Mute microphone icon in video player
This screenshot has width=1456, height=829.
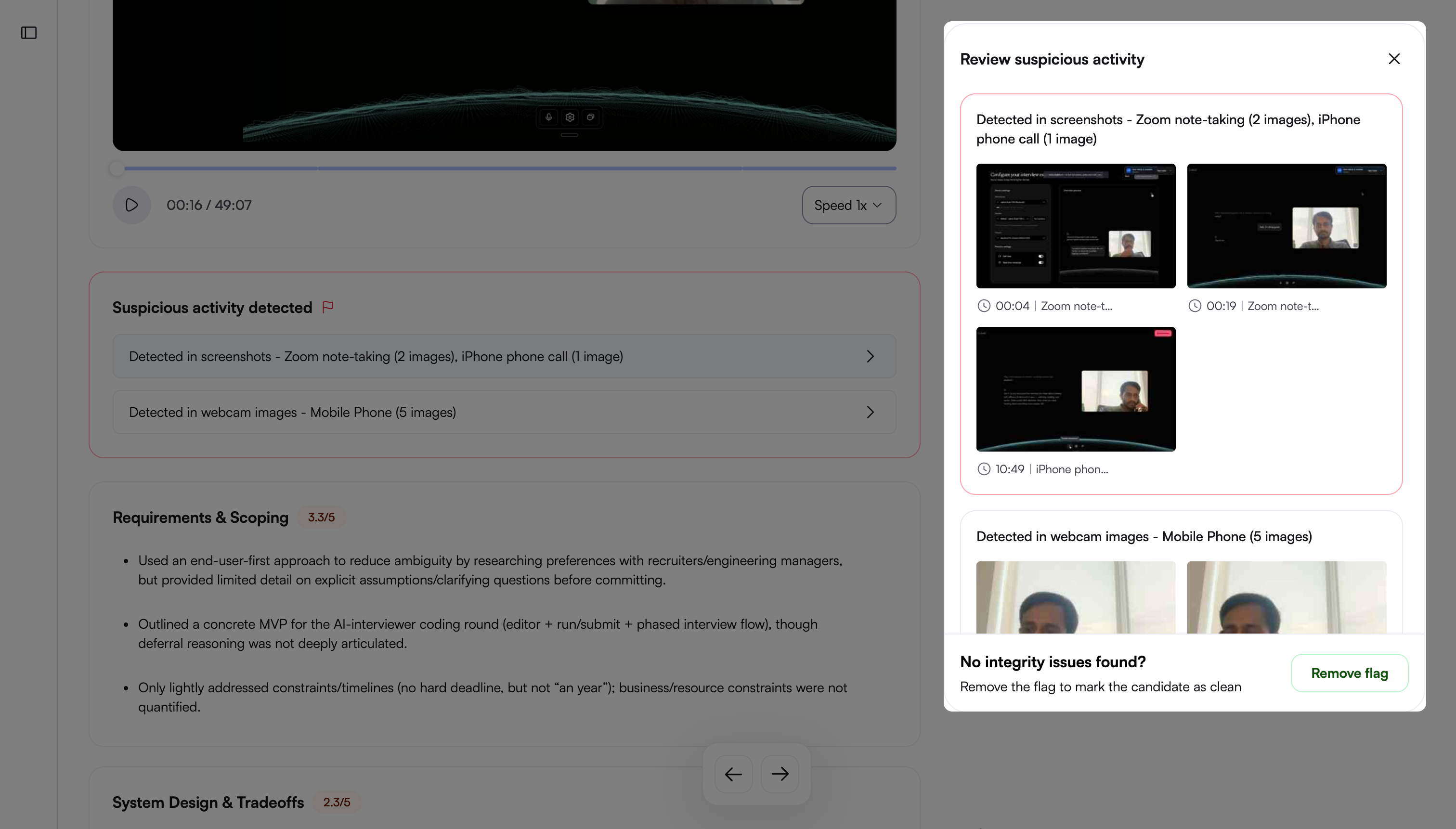[548, 117]
